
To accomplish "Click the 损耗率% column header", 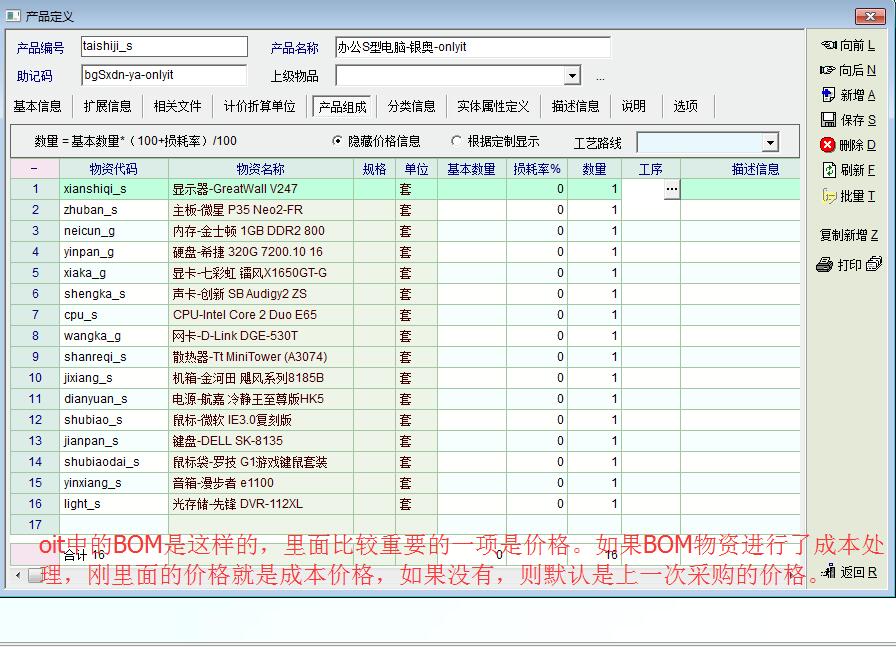I will click(x=537, y=169).
